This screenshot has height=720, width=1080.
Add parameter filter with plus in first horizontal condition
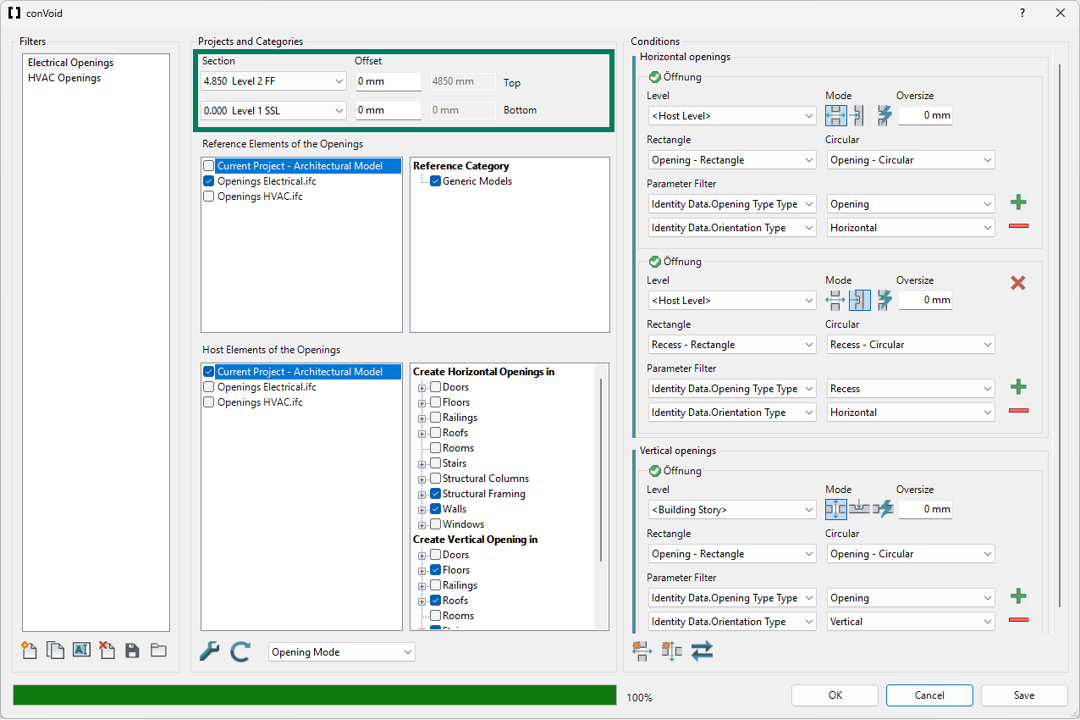1018,203
